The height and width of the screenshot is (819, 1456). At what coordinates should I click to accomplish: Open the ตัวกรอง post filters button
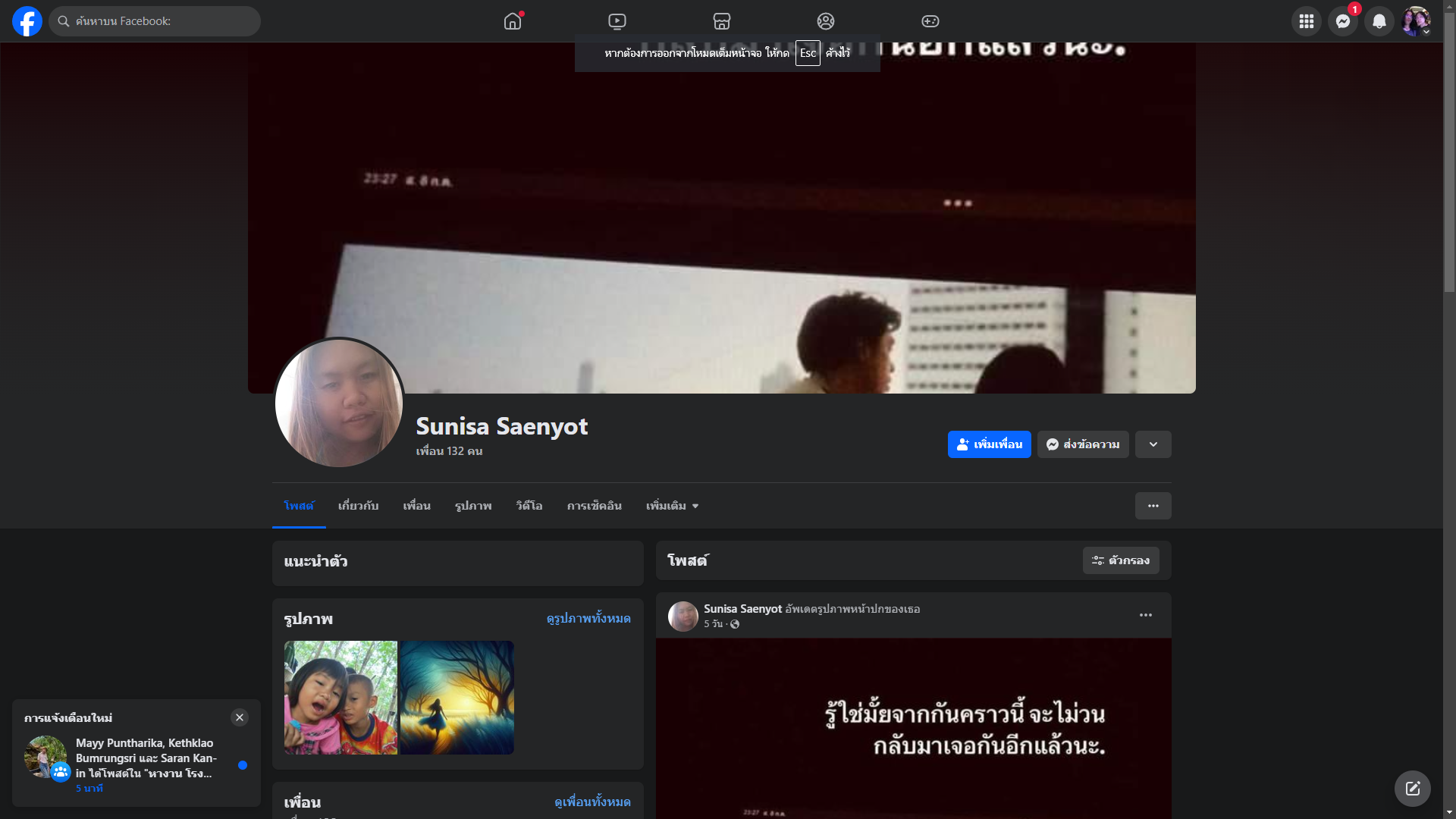[x=1120, y=560]
